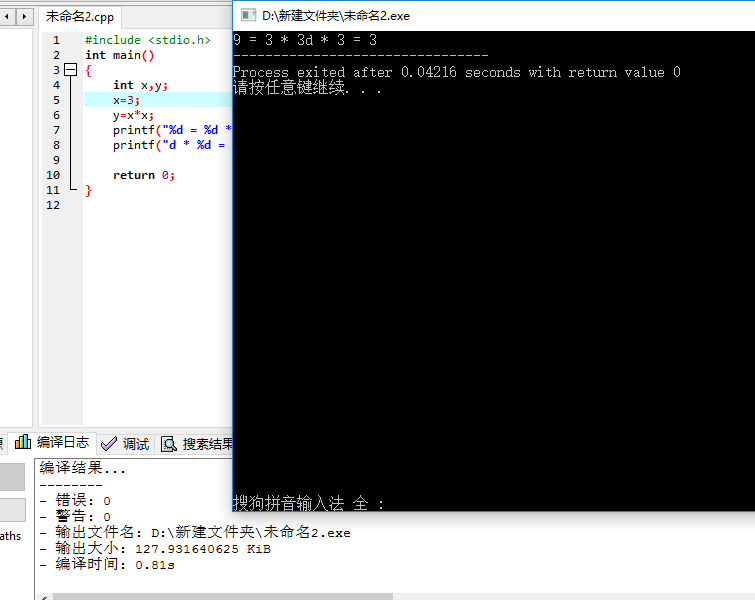Viewport: 755px width, 600px height.
Task: Click the 调试 checkmark icon
Action: point(109,443)
